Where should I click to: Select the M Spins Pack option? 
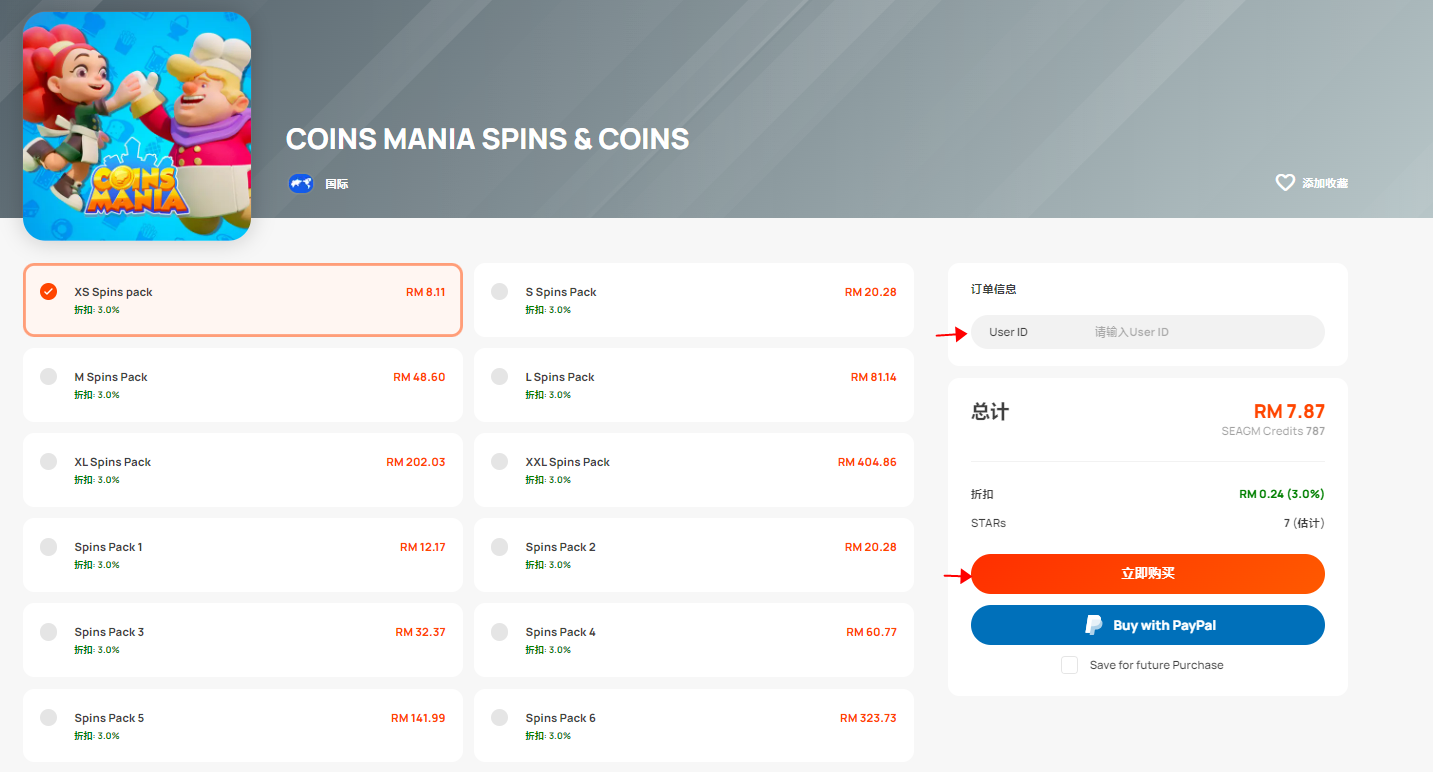pos(243,385)
